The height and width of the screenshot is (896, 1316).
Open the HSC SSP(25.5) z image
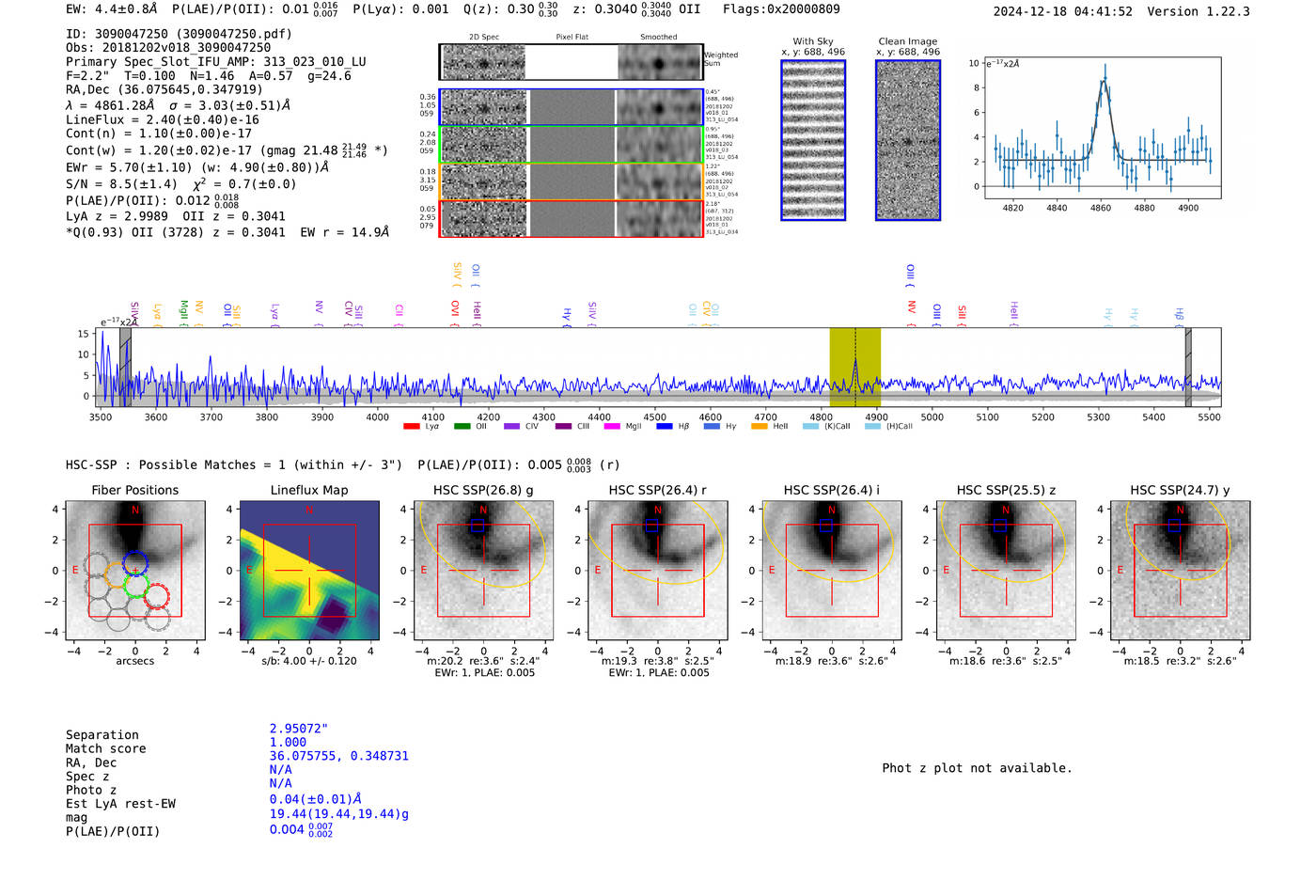[x=1006, y=571]
